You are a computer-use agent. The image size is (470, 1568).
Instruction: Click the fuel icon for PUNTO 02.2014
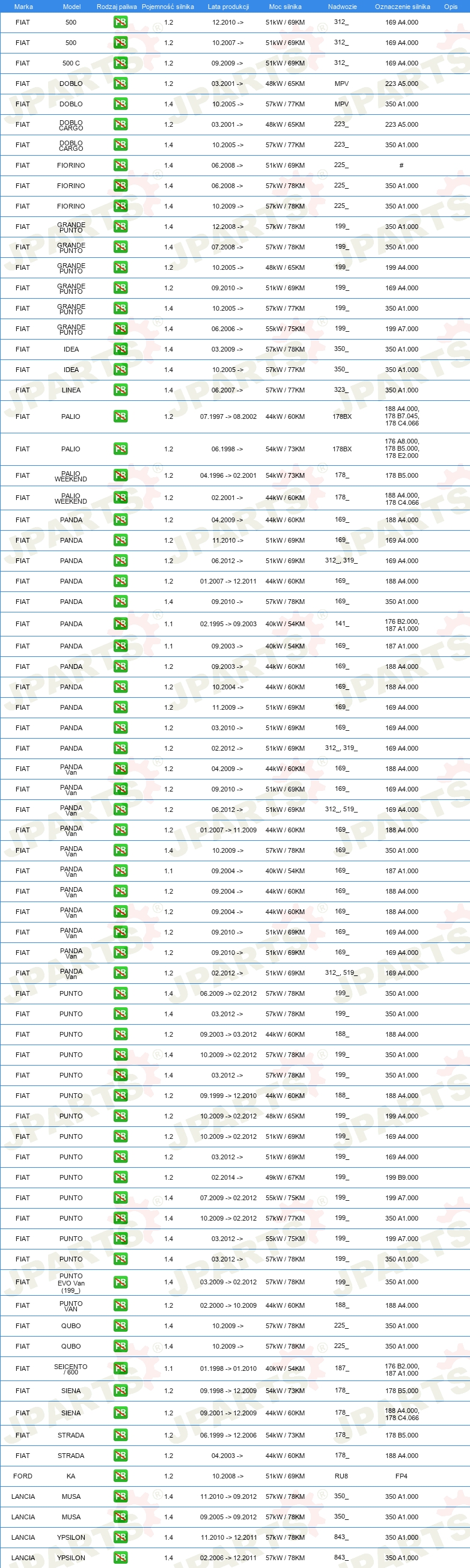[121, 1177]
